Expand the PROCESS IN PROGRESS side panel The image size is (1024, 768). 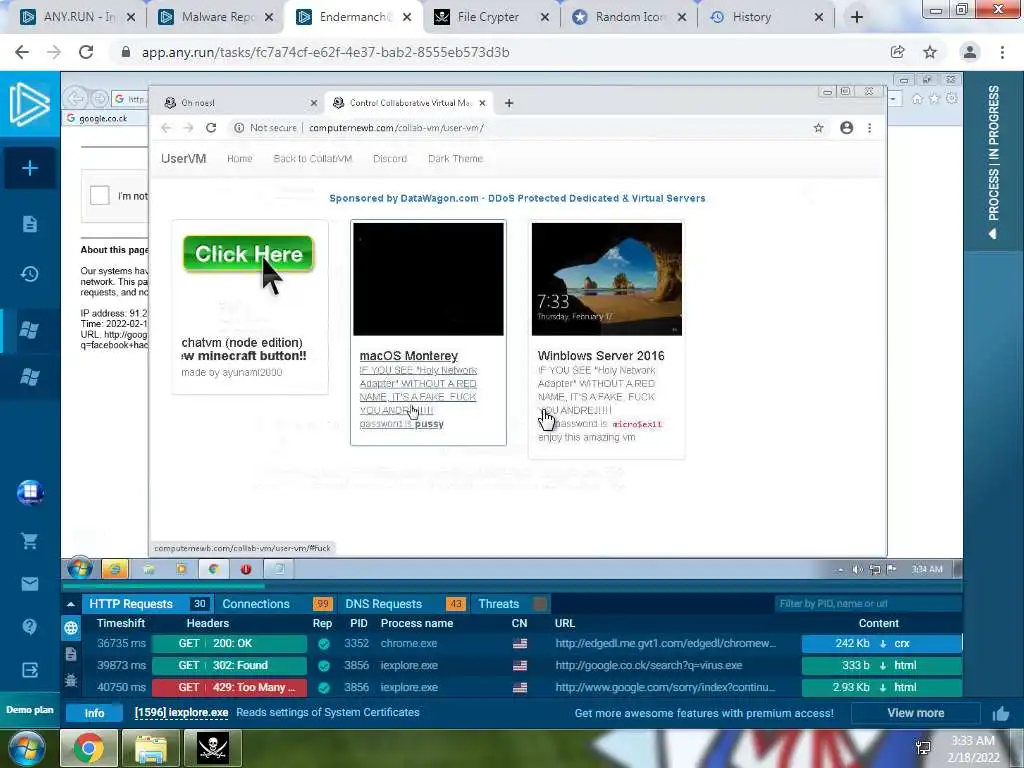click(993, 160)
